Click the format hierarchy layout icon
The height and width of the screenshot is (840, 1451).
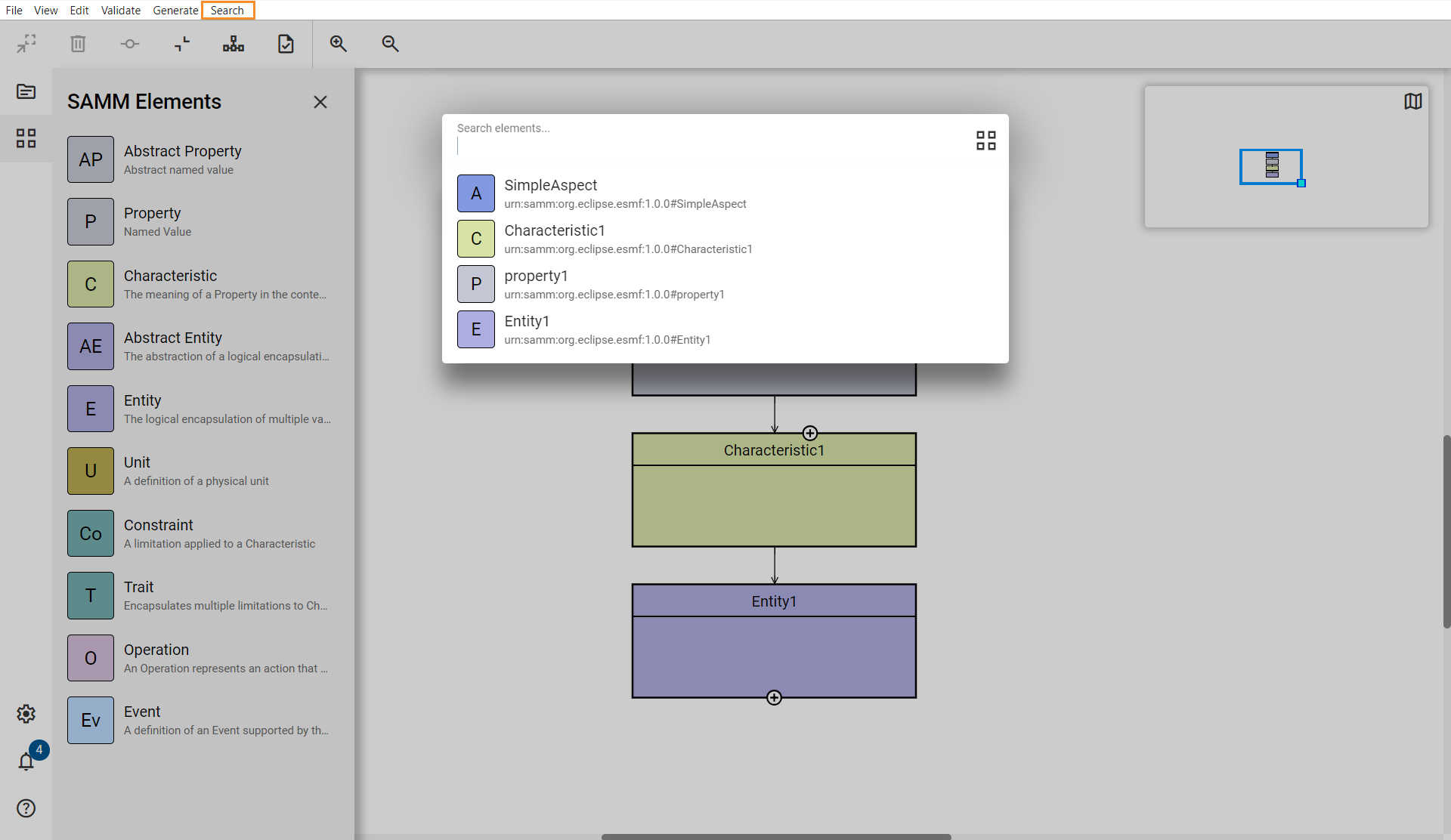point(234,44)
